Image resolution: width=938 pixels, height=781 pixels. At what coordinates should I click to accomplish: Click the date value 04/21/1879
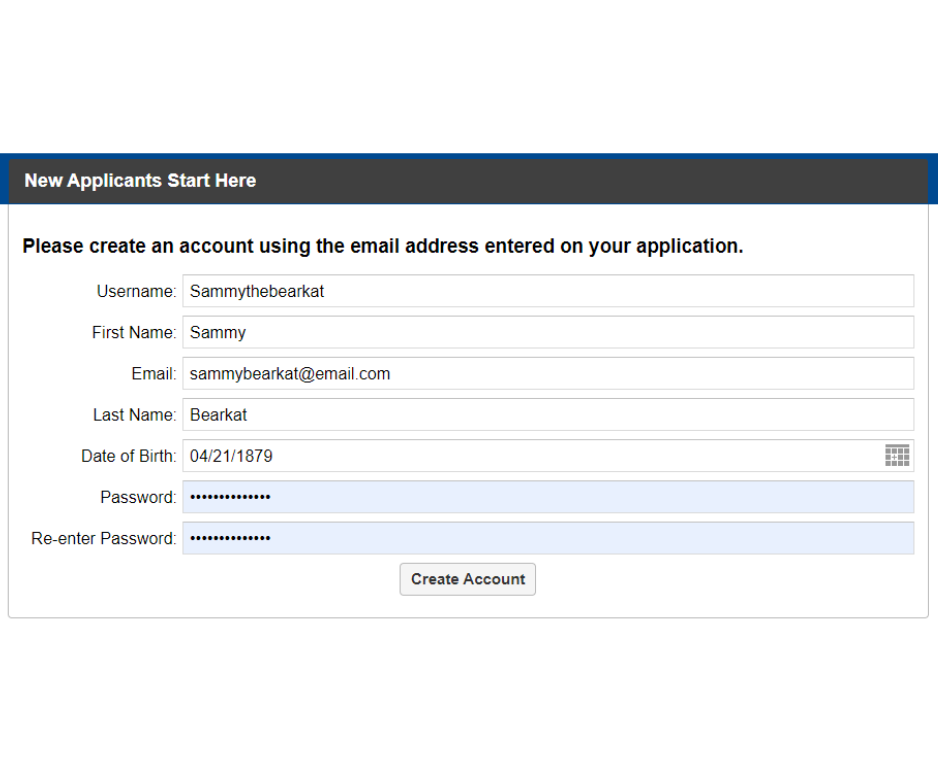point(230,455)
